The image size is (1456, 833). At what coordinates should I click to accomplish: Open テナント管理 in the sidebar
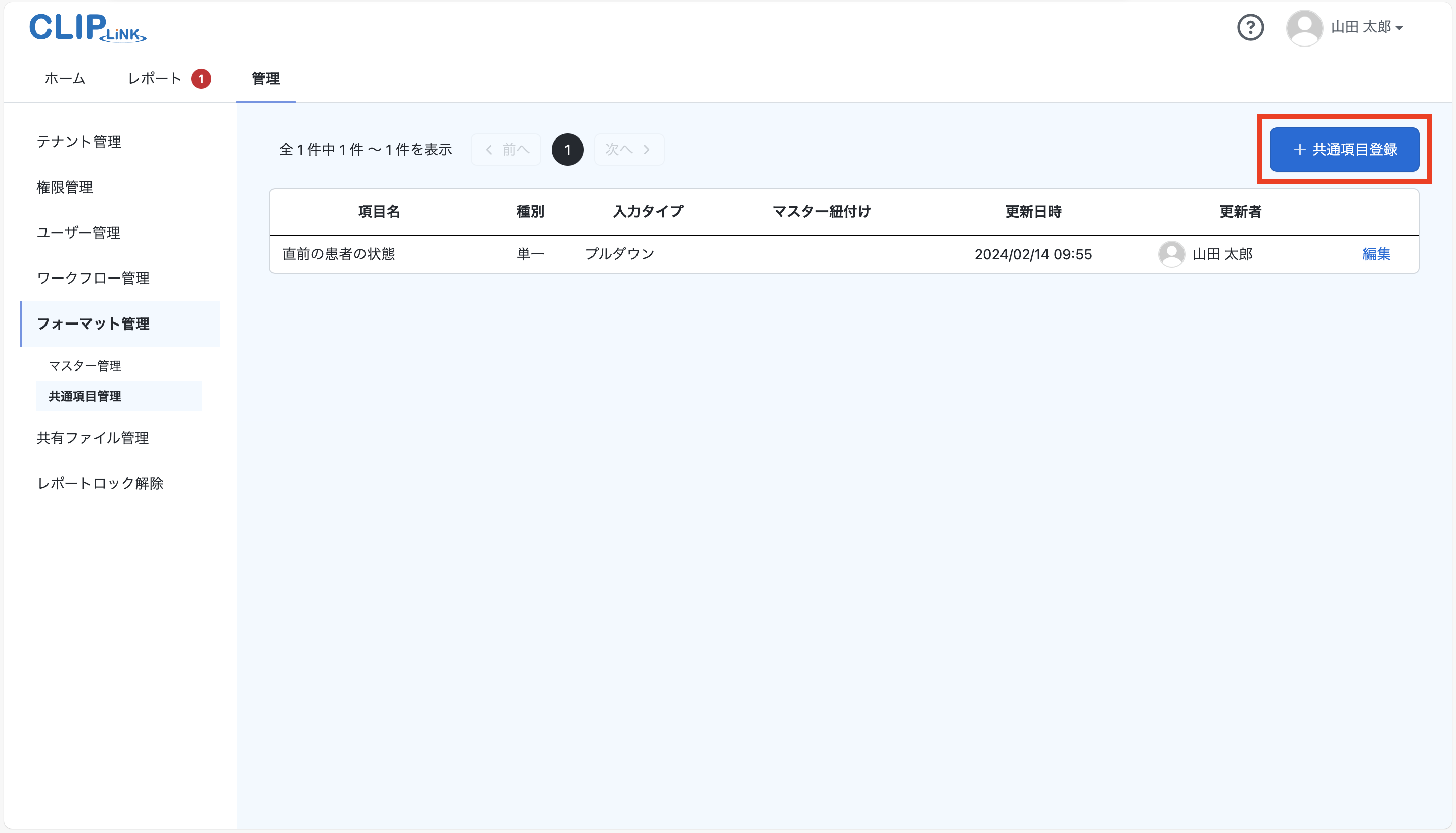(79, 142)
